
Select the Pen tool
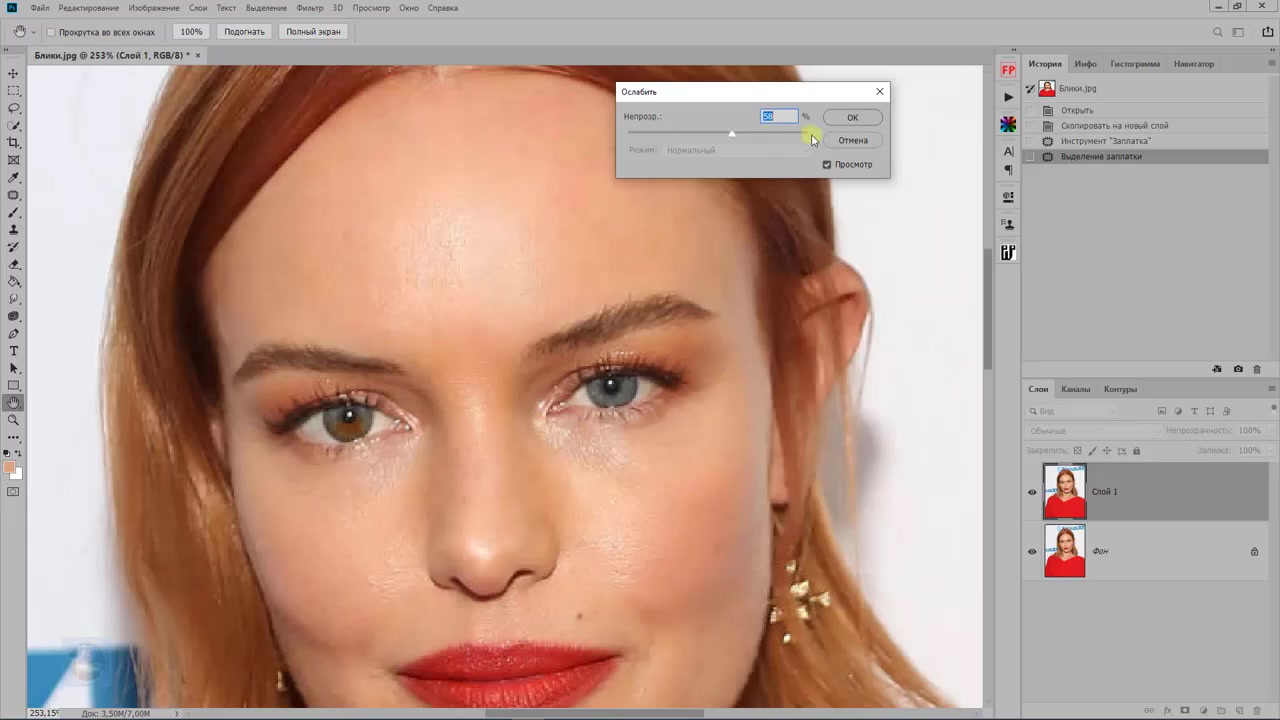point(14,334)
